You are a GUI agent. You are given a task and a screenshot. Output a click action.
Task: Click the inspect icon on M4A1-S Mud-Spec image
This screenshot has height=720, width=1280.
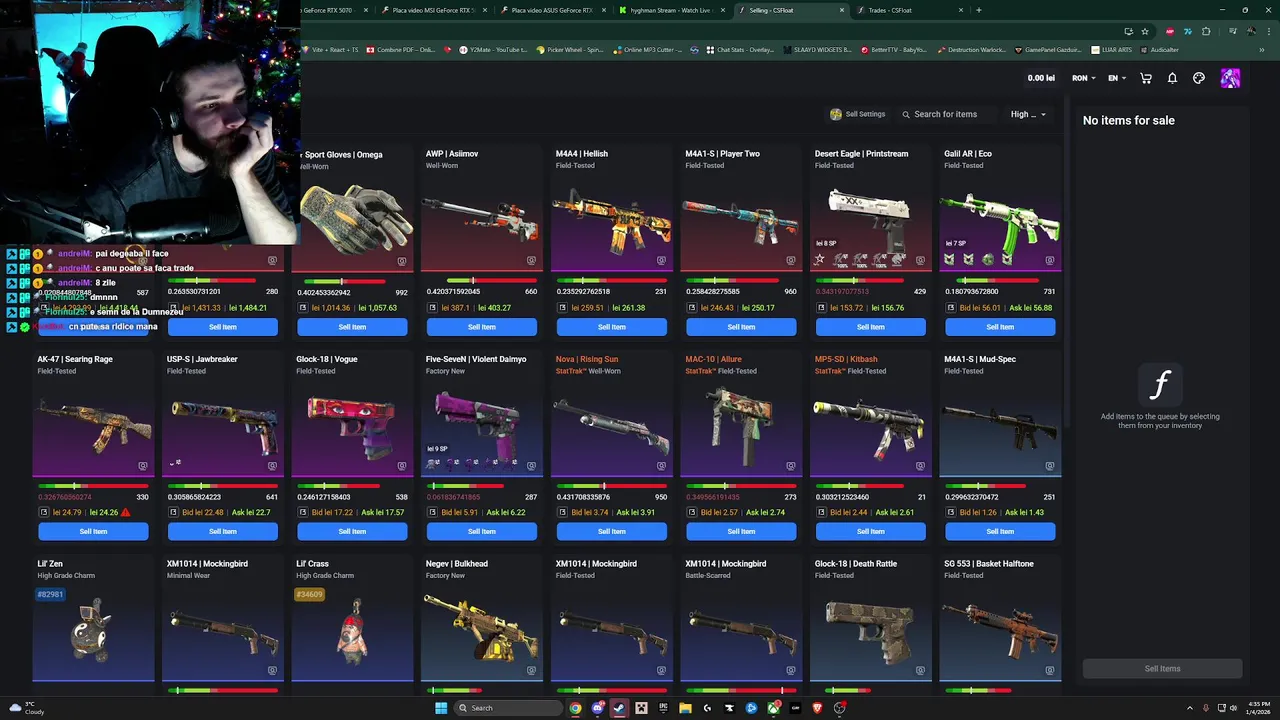(x=1049, y=466)
